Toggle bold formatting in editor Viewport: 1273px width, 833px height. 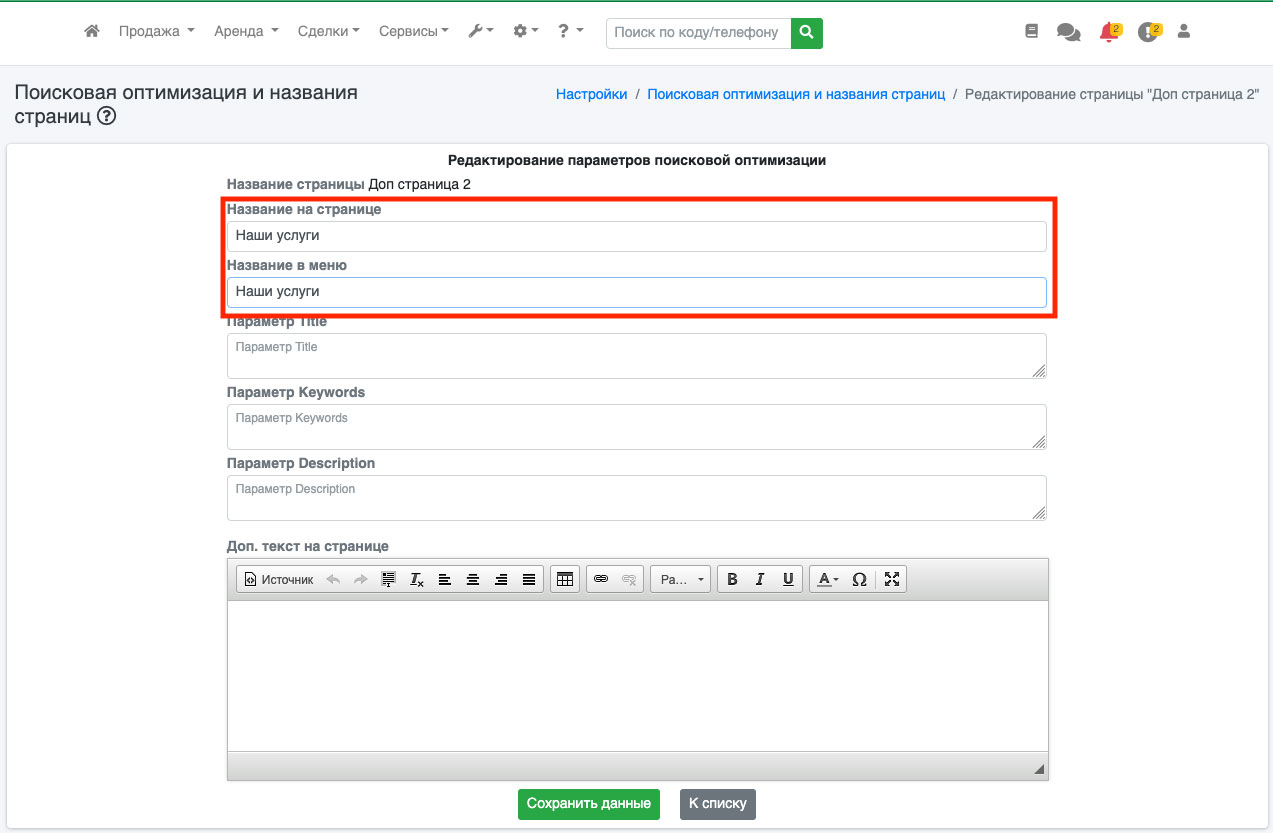click(732, 579)
